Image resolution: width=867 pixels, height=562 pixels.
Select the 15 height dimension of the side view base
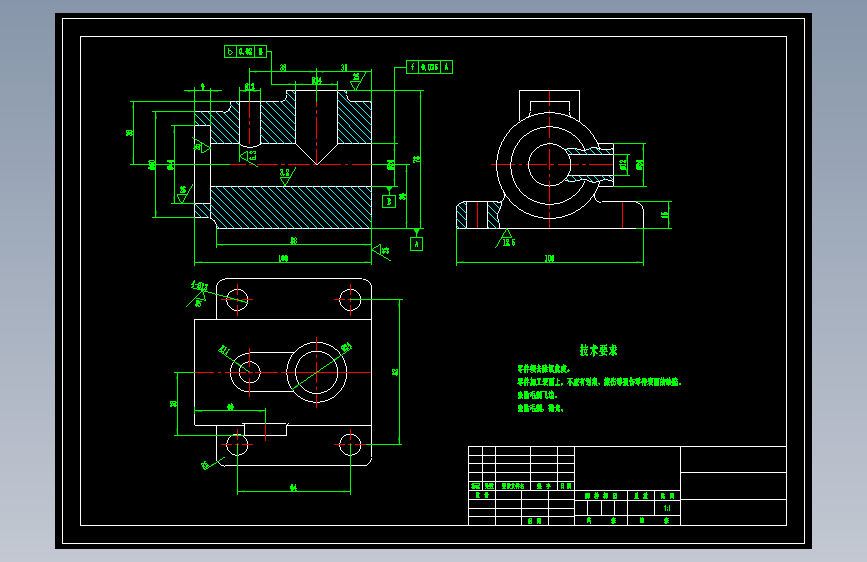coord(665,214)
